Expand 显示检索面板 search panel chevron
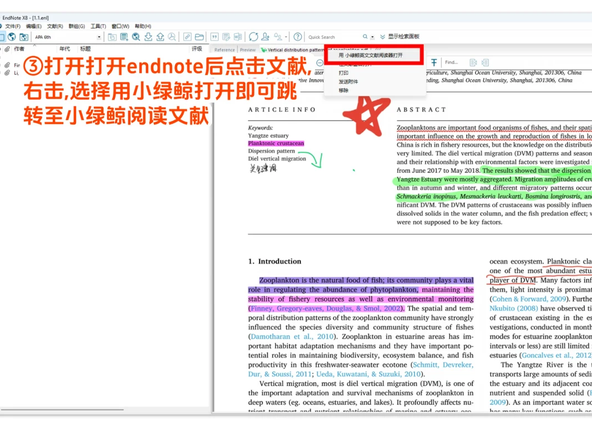The height and width of the screenshot is (430, 592). point(382,37)
